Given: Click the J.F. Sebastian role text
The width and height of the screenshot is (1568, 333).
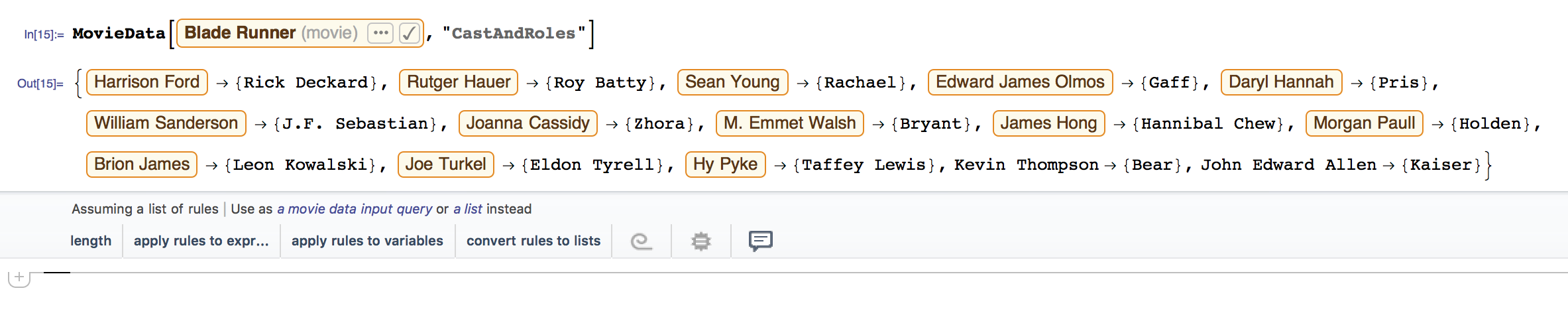Looking at the screenshot, I should [x=355, y=124].
